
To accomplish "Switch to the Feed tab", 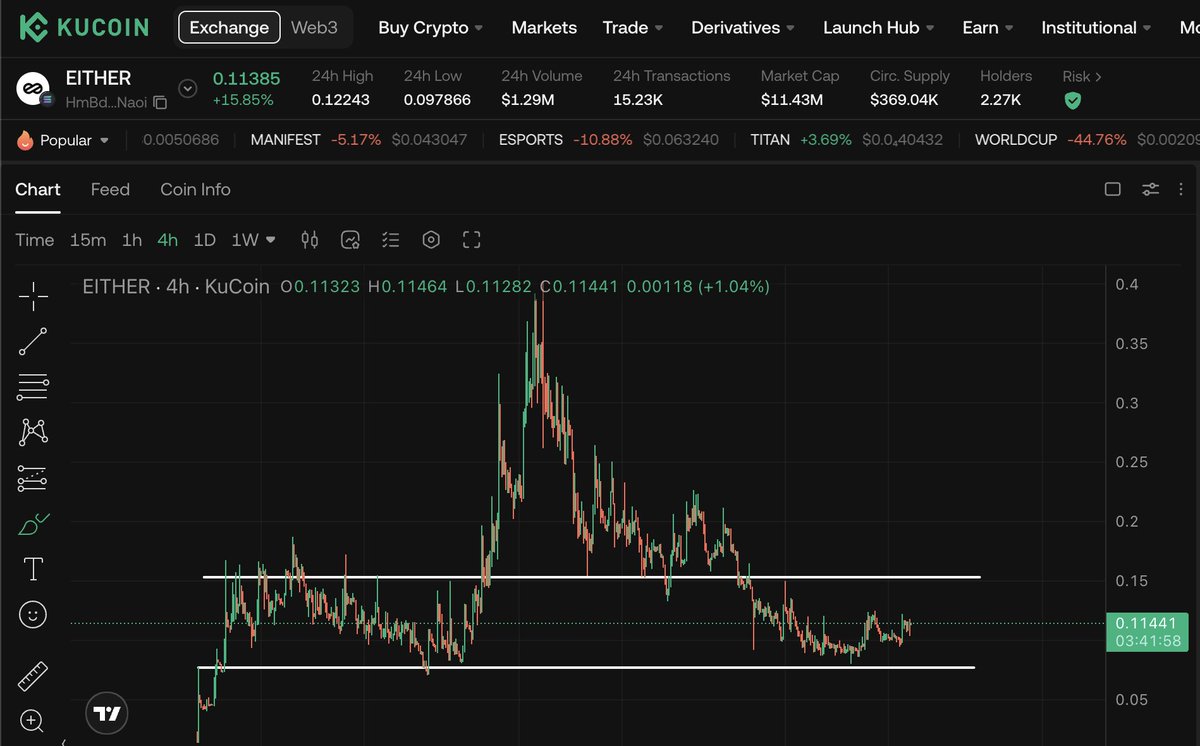I will (110, 189).
